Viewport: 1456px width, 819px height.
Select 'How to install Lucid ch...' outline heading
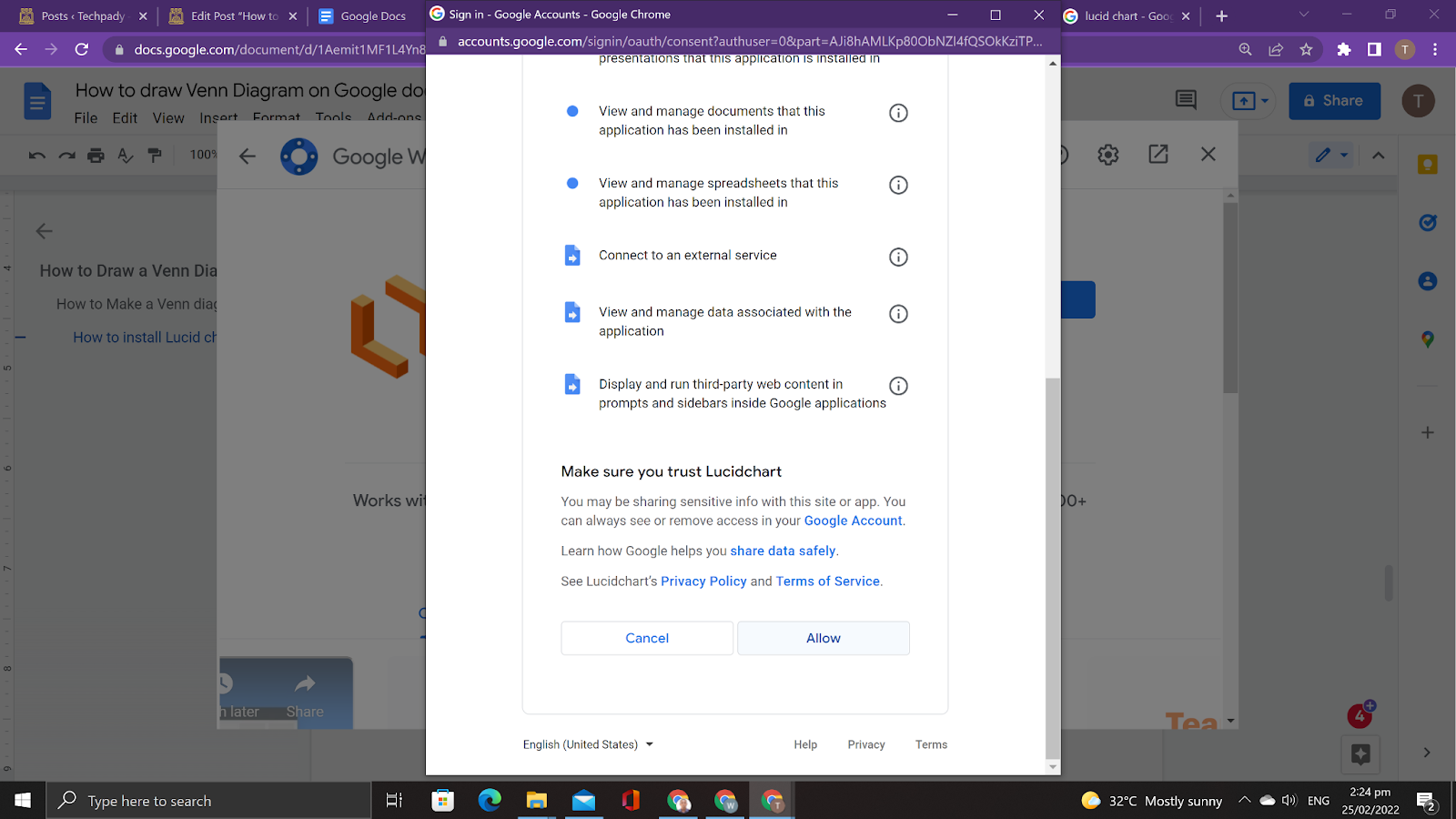point(145,338)
